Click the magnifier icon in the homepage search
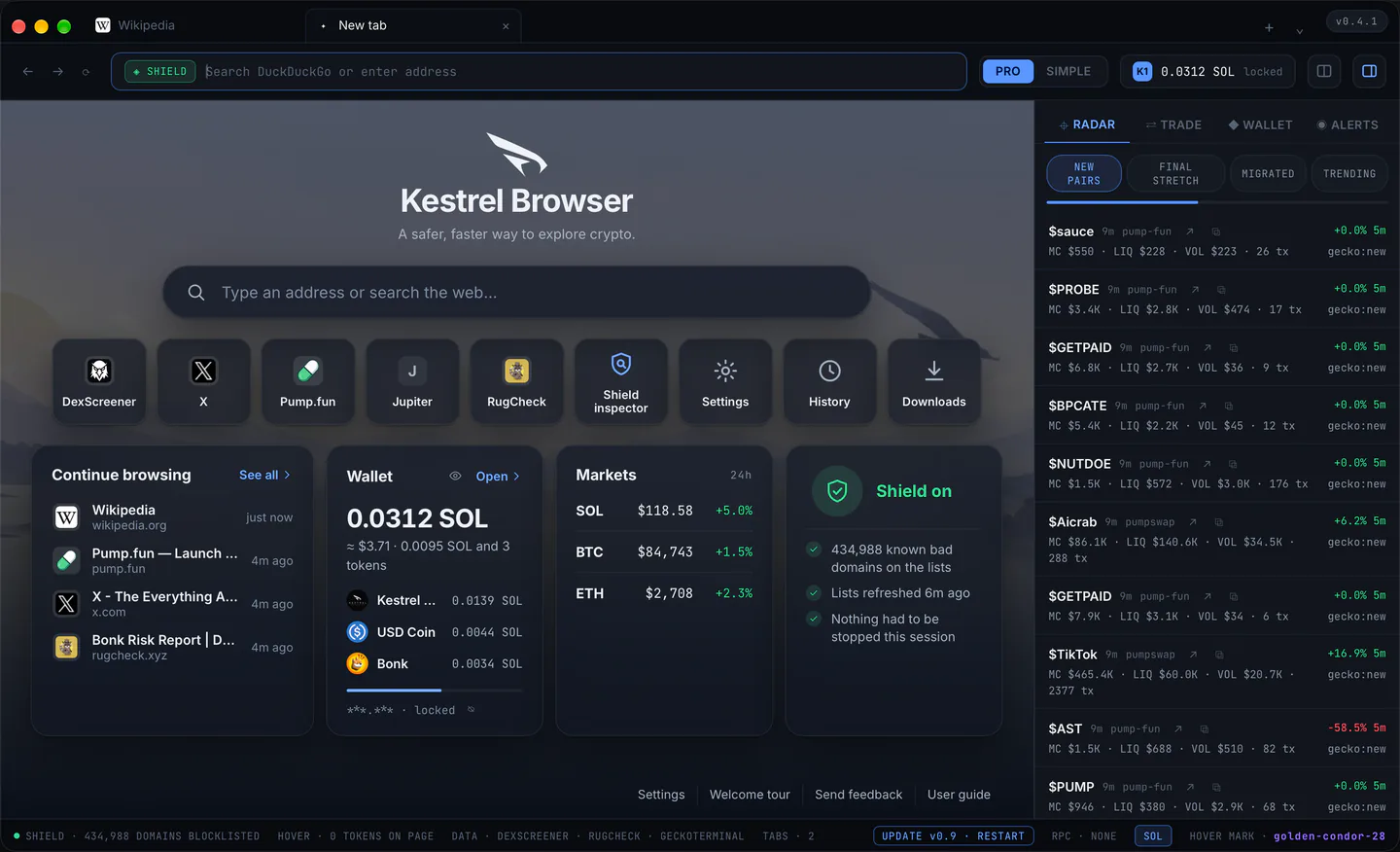Screen dimensions: 1400x852 [x=196, y=293]
